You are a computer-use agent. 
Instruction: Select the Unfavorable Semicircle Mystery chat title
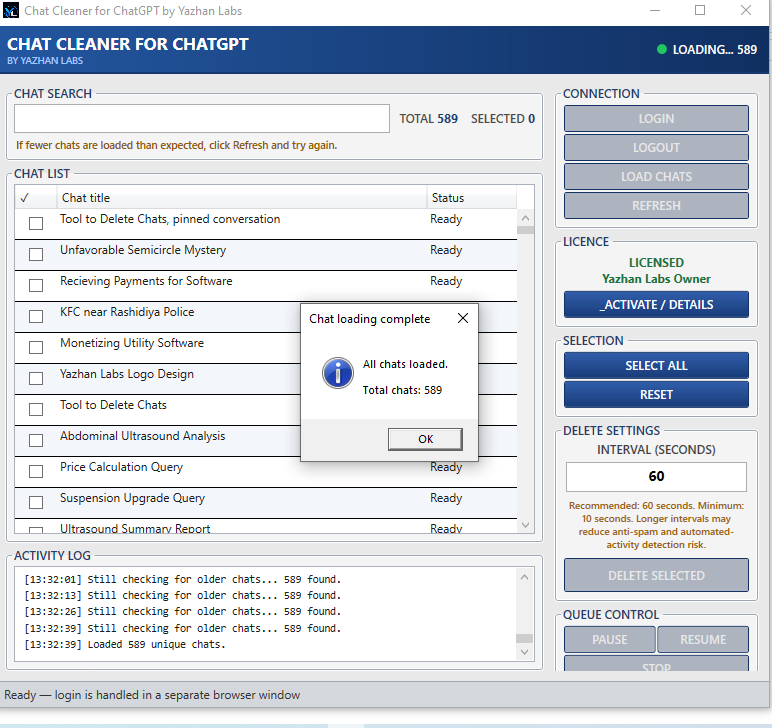pos(143,250)
